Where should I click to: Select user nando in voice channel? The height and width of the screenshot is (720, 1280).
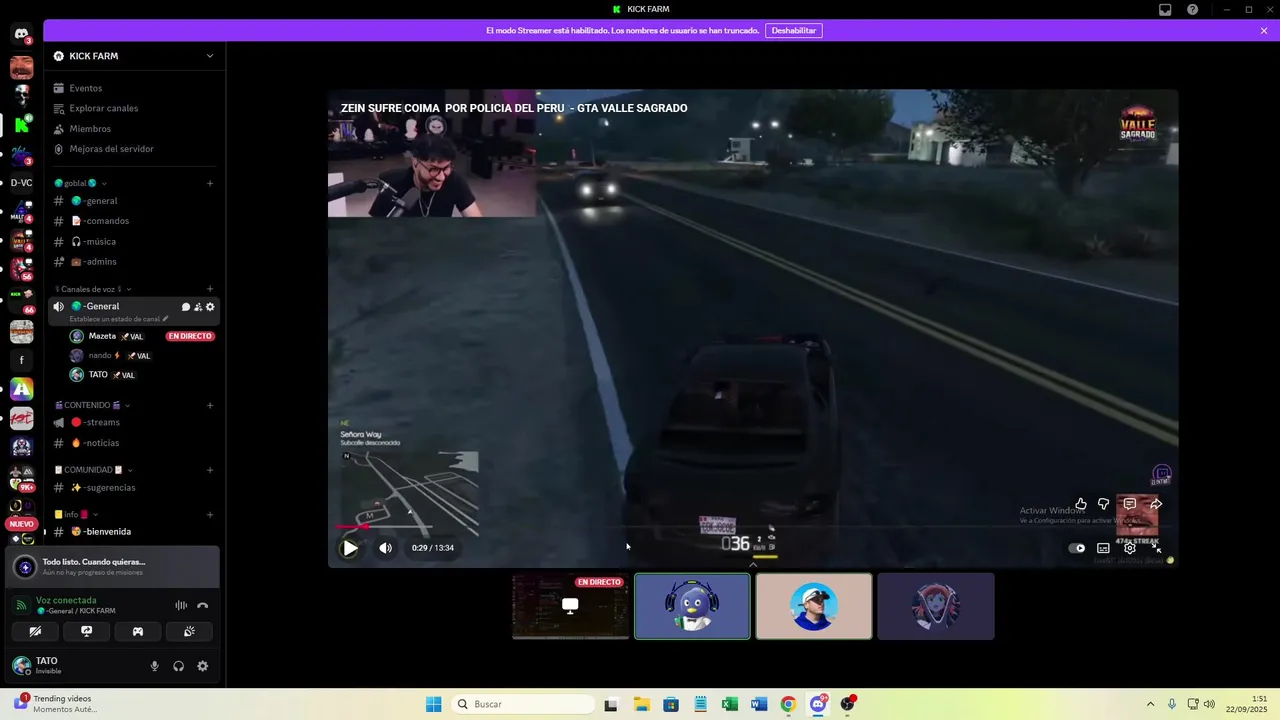pyautogui.click(x=100, y=355)
